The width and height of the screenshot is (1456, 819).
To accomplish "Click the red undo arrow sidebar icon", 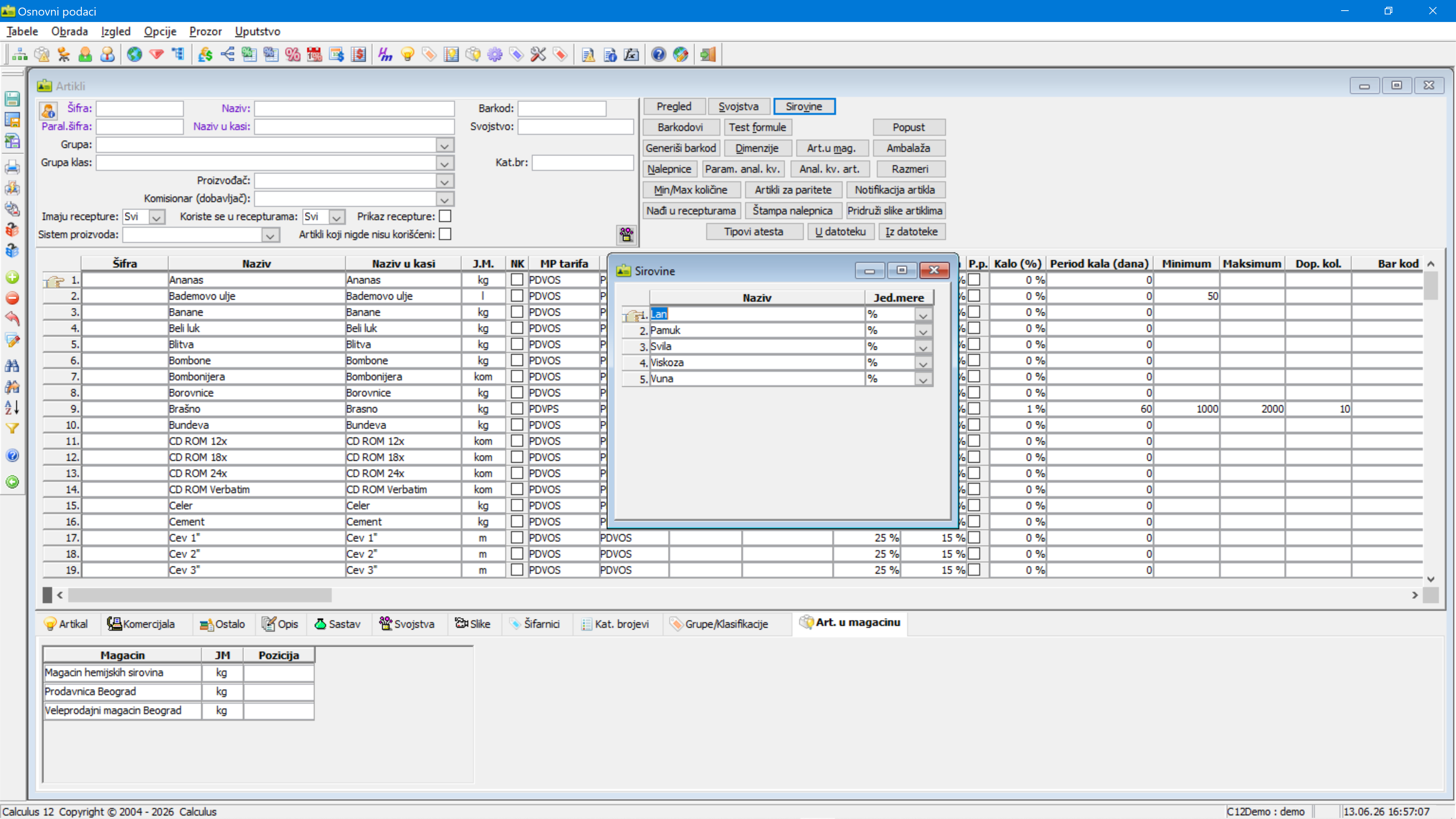I will point(13,318).
